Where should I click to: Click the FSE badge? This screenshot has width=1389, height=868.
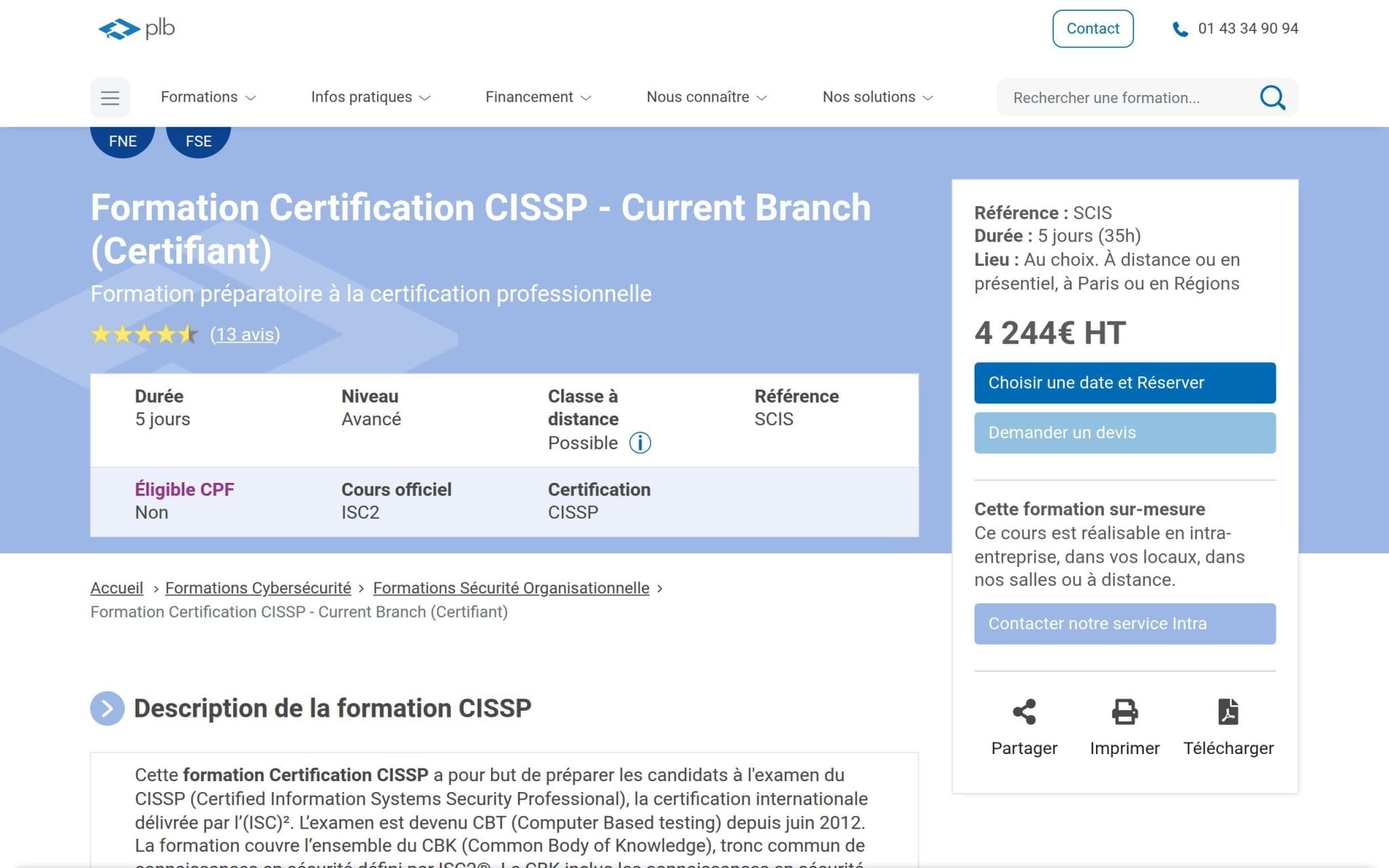coord(199,141)
